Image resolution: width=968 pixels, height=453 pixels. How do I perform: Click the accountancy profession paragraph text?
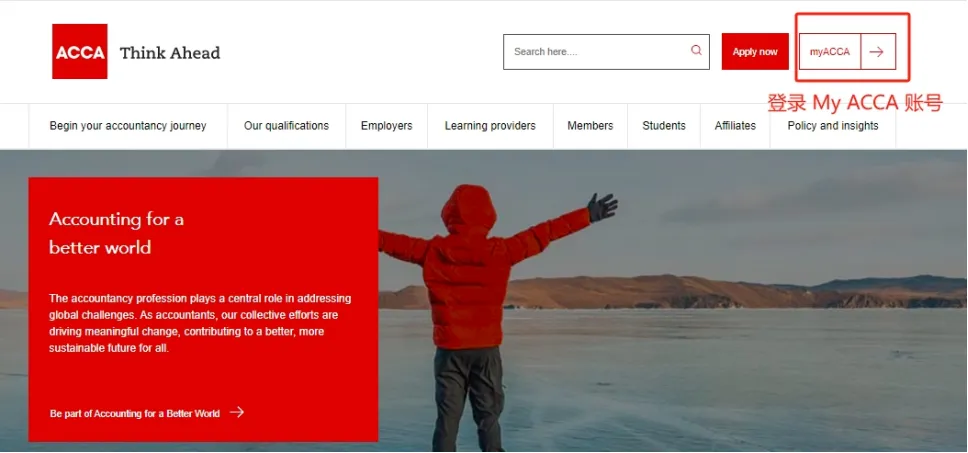(x=200, y=323)
